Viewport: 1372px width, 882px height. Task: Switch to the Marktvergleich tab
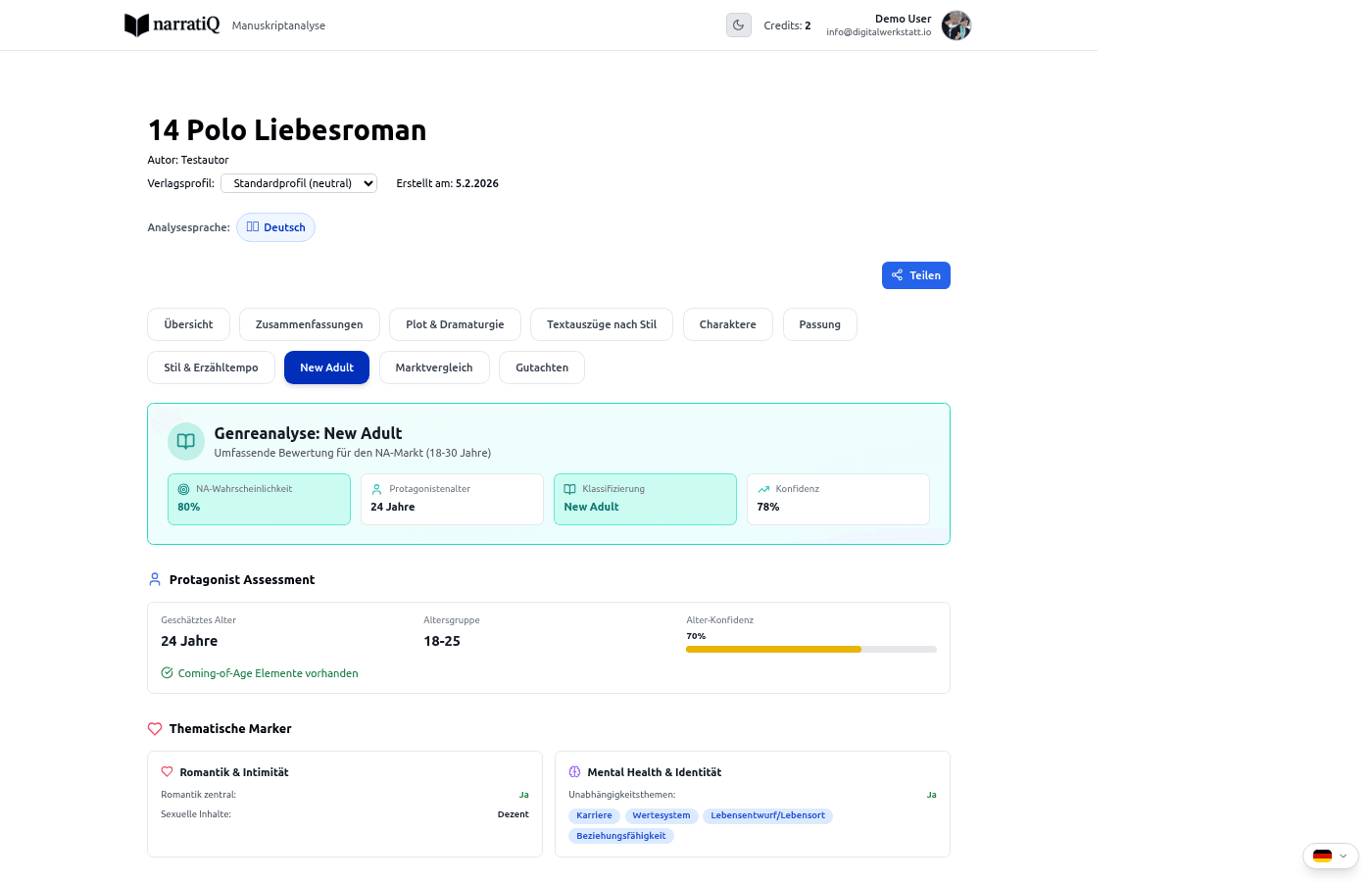coord(434,367)
